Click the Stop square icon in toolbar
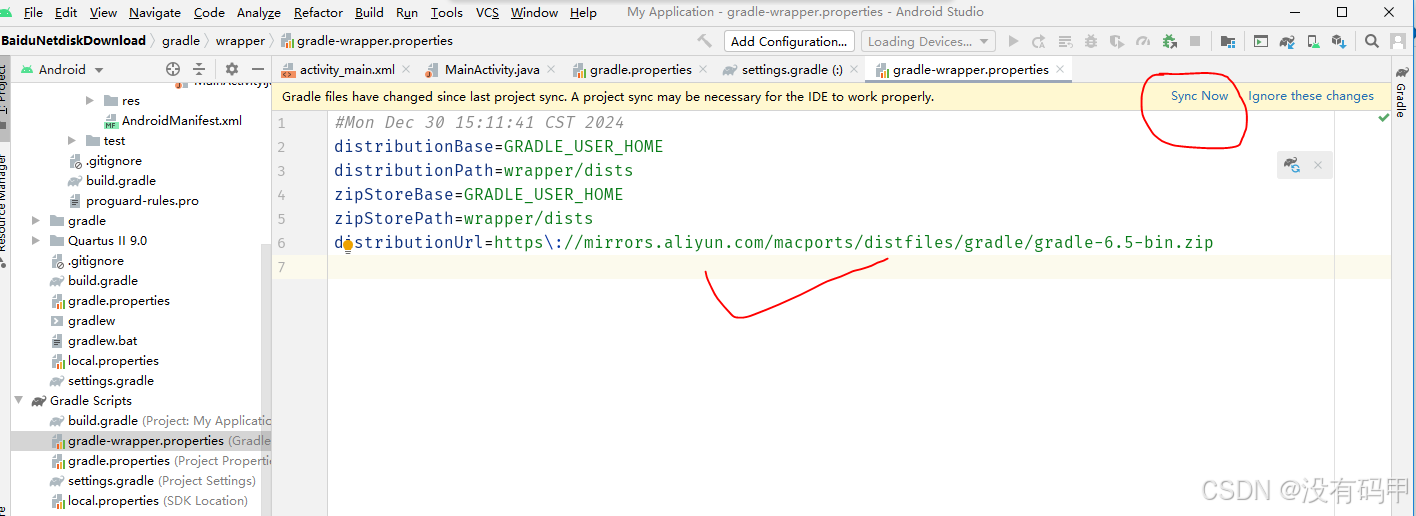1416x516 pixels. pyautogui.click(x=1195, y=41)
